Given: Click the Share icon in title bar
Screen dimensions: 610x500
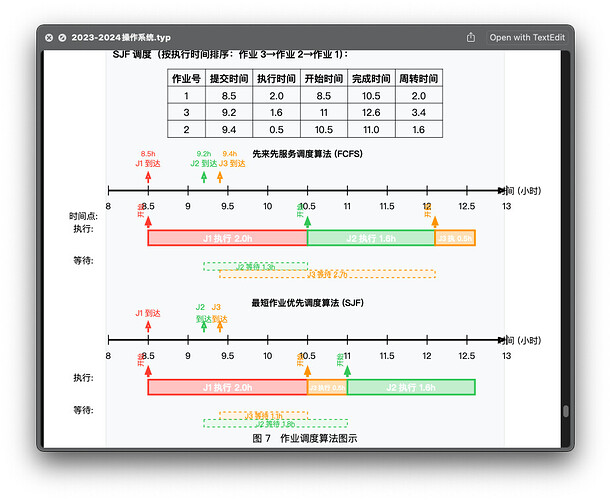Looking at the screenshot, I should pos(471,37).
